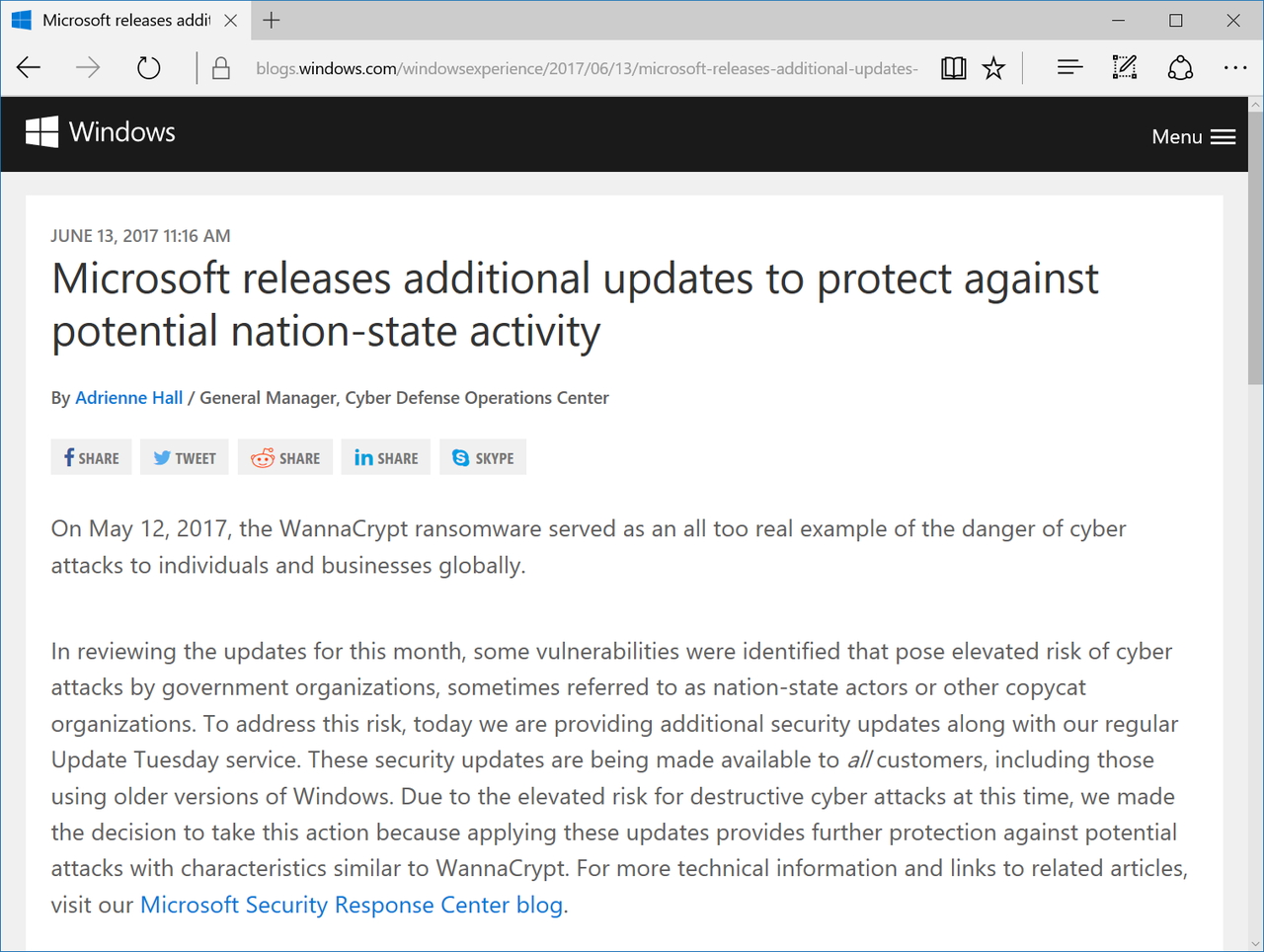Click the scrollbar down arrow

click(1255, 943)
